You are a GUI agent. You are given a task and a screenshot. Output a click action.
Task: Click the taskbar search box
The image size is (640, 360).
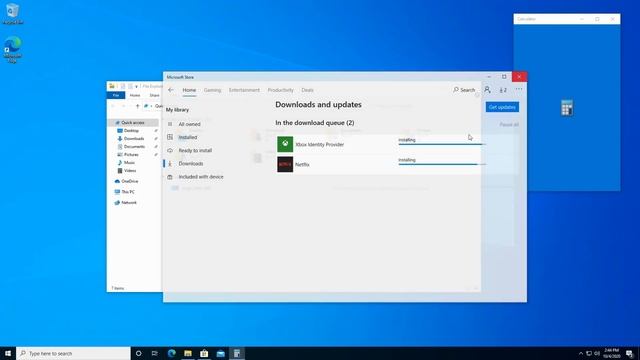(73, 353)
